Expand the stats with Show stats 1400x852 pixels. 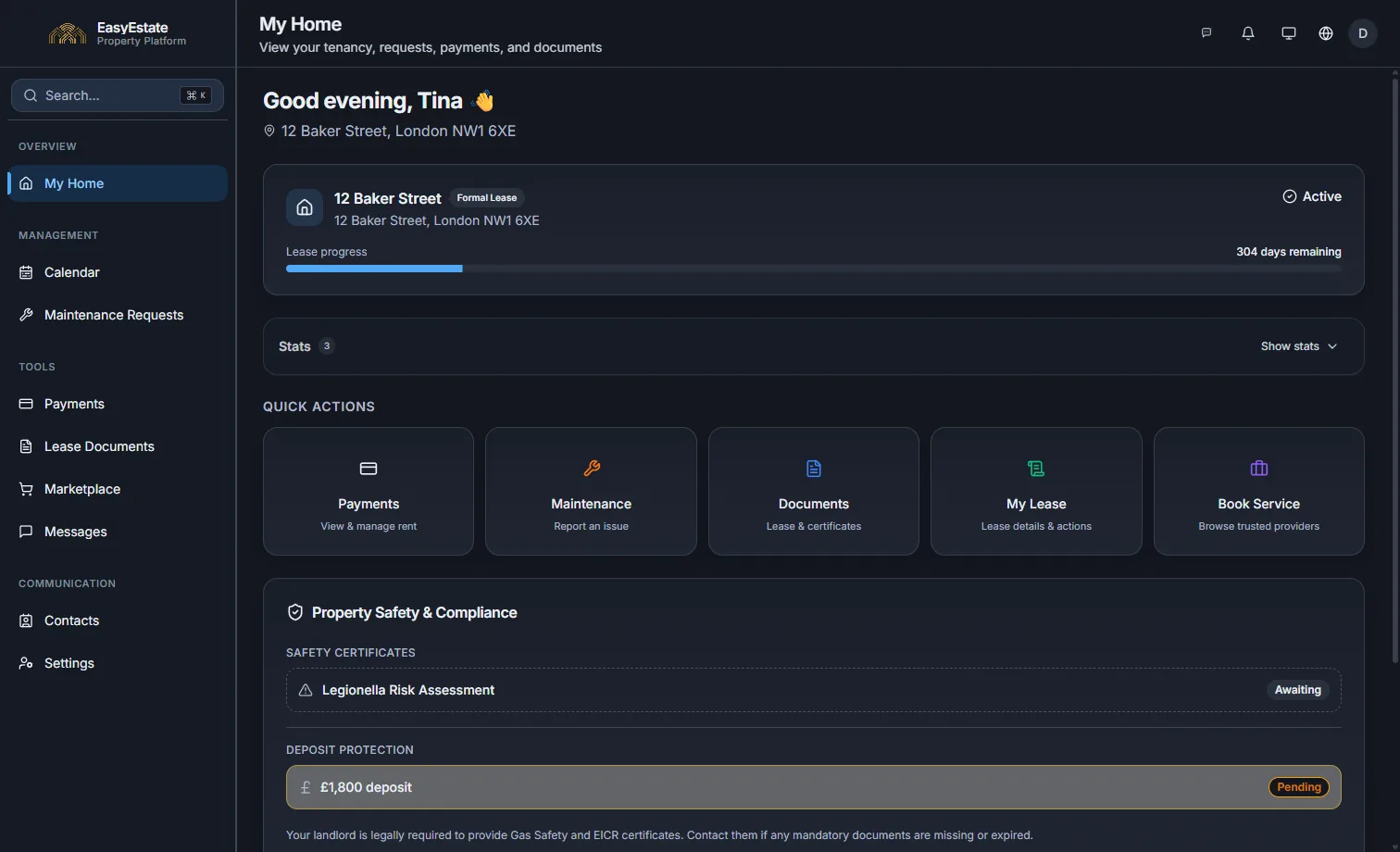(1299, 346)
